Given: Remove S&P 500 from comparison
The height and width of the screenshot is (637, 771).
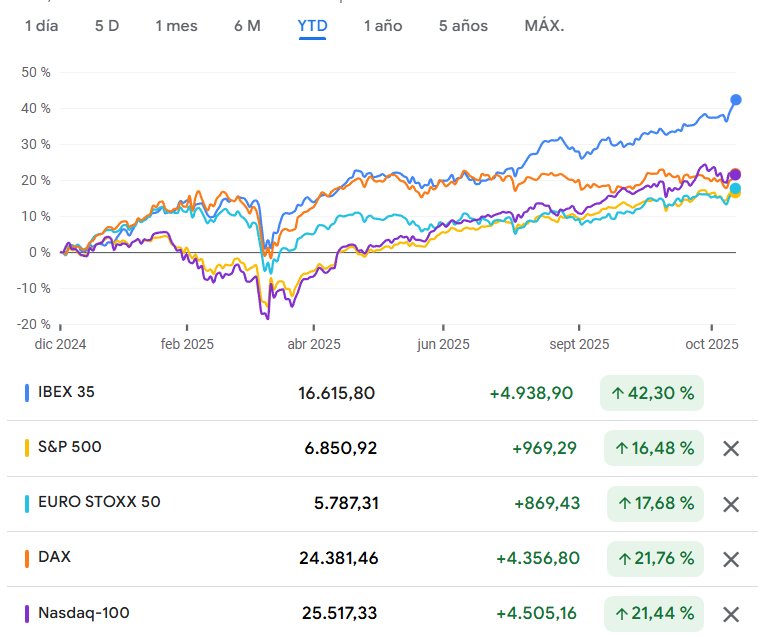Looking at the screenshot, I should 731,448.
